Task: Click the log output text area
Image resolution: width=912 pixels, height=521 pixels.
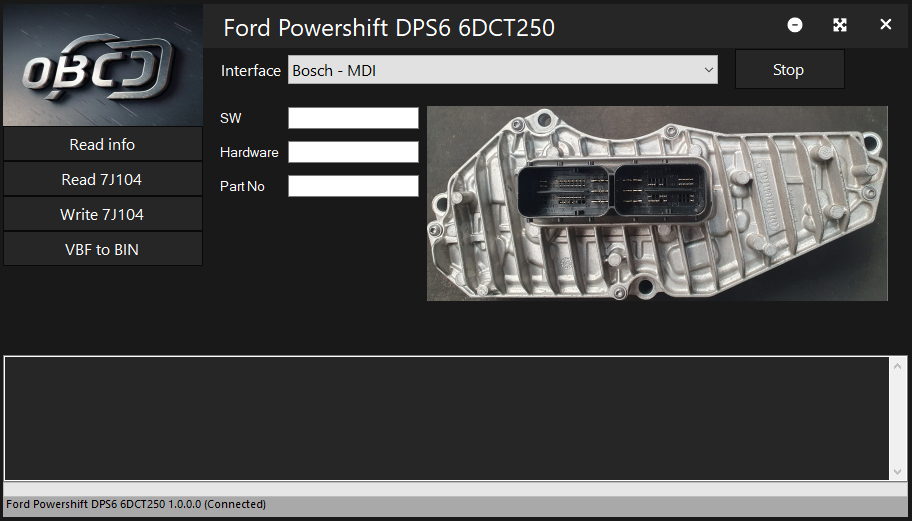Action: 447,419
